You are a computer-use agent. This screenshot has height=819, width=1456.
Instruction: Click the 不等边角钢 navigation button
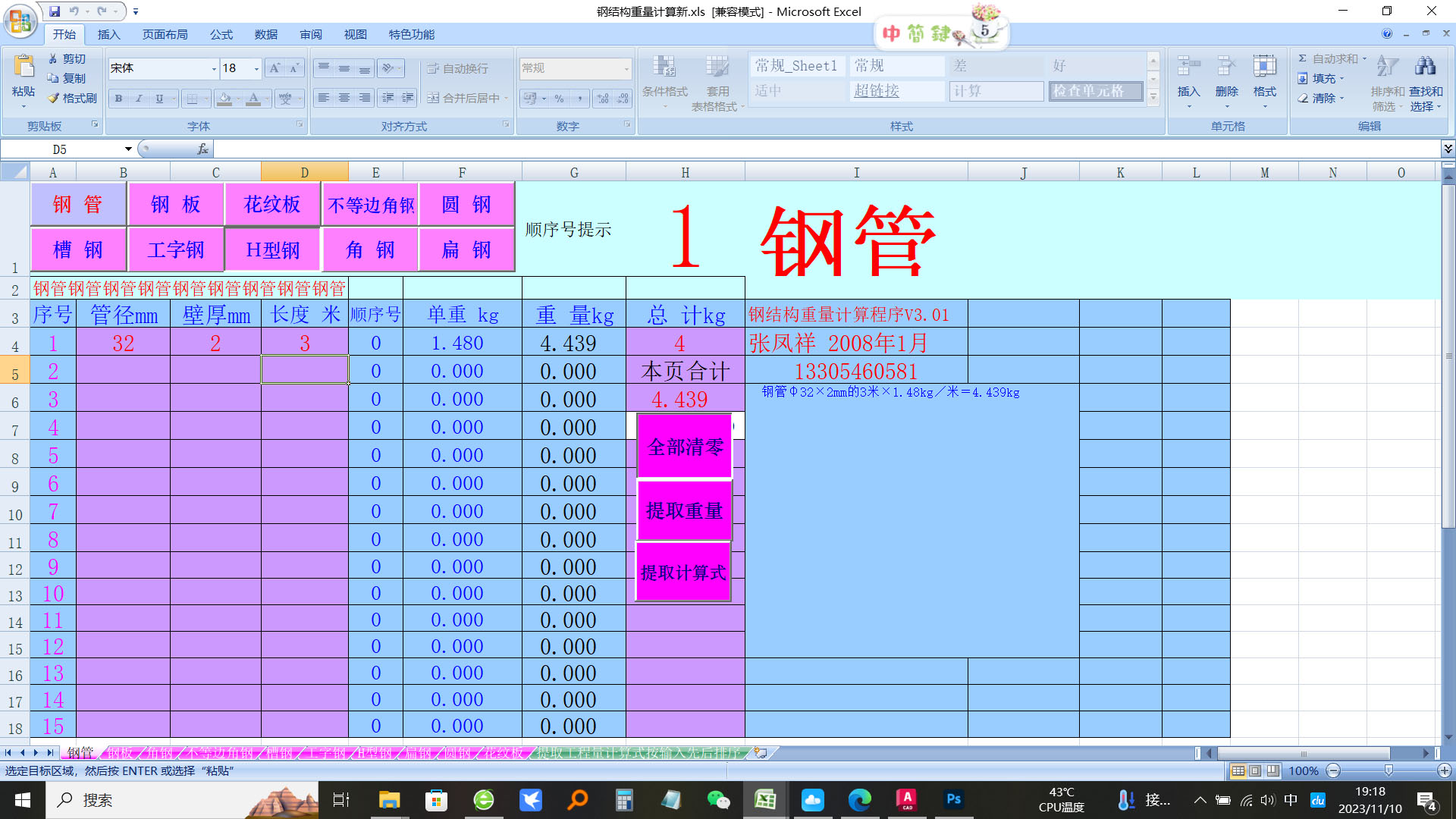371,205
